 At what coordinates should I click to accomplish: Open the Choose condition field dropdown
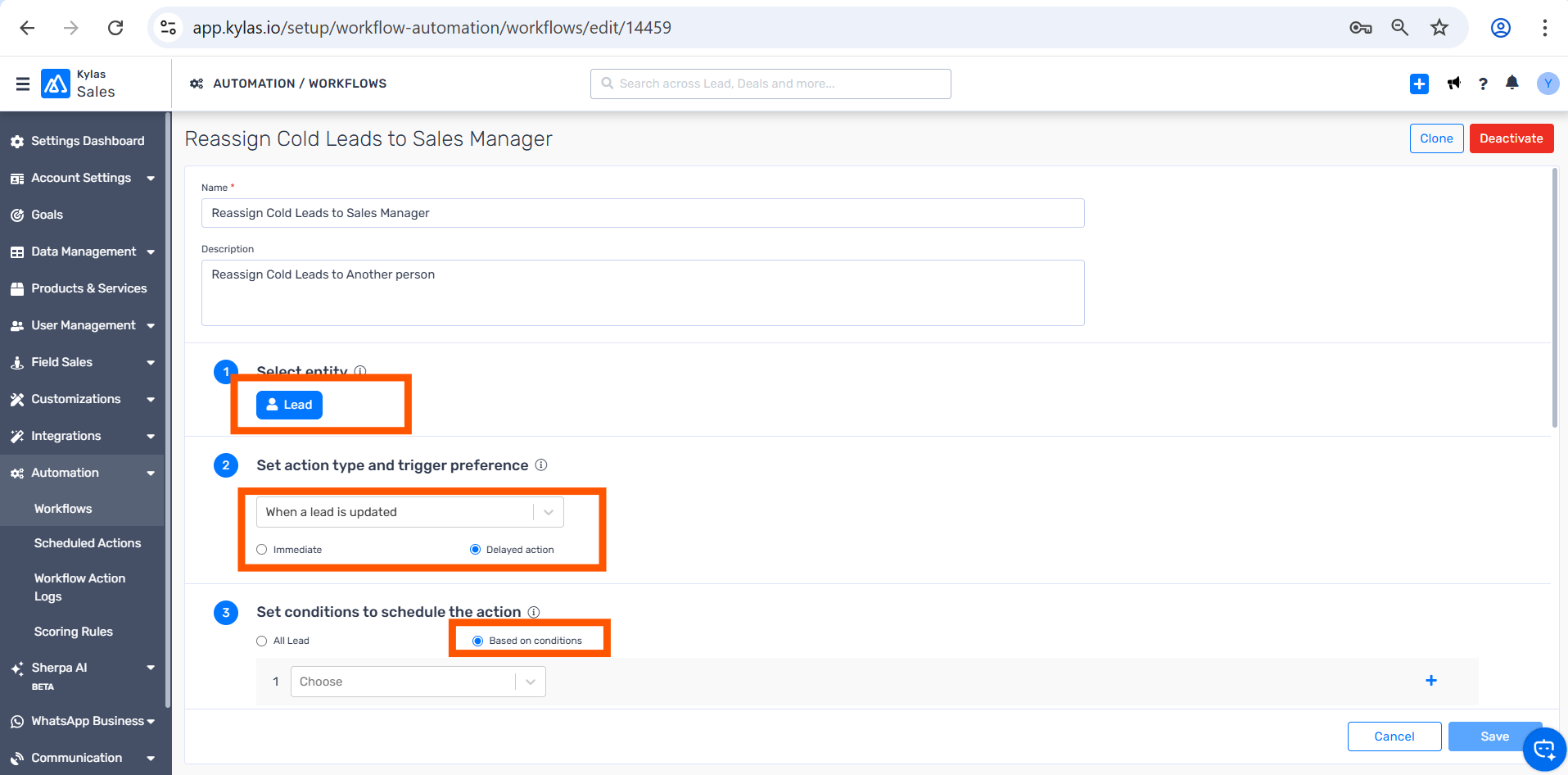click(418, 682)
